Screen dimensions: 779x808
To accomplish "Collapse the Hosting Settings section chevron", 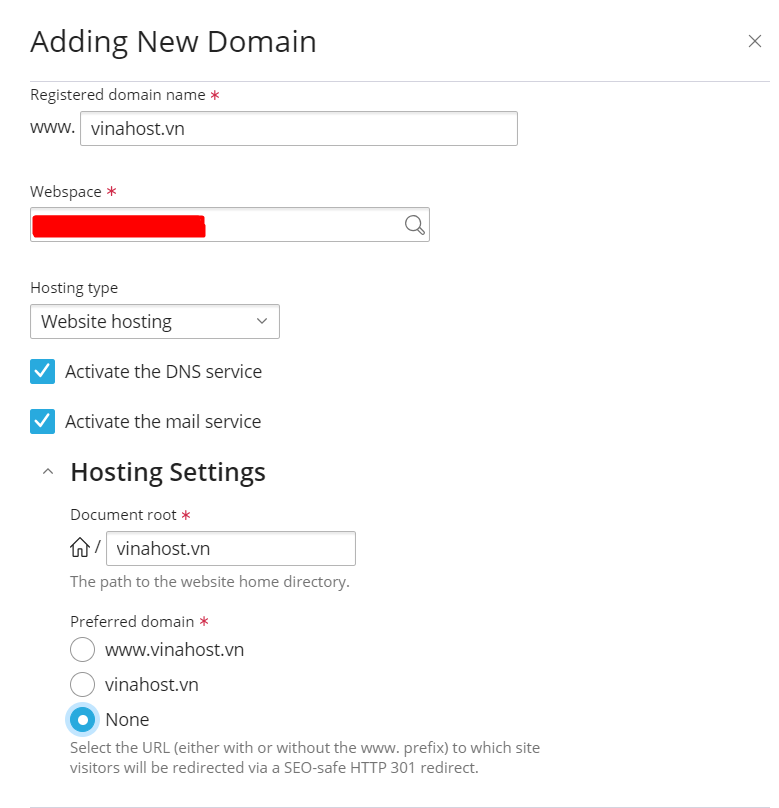I will point(47,472).
